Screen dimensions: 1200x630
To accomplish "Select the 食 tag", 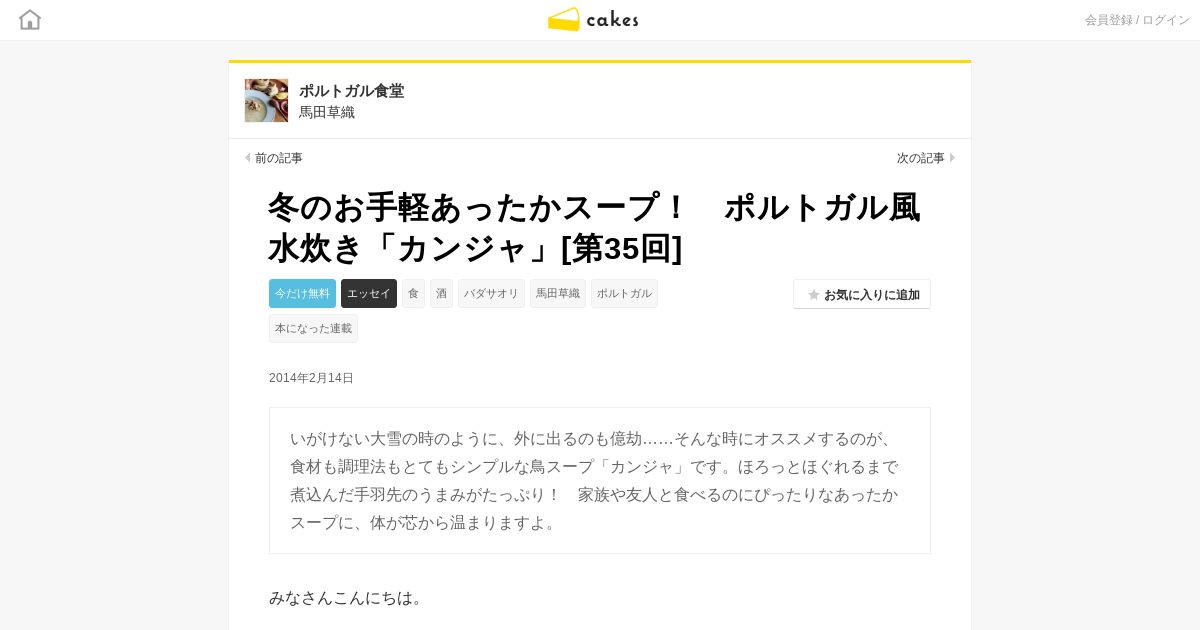I will tap(413, 293).
